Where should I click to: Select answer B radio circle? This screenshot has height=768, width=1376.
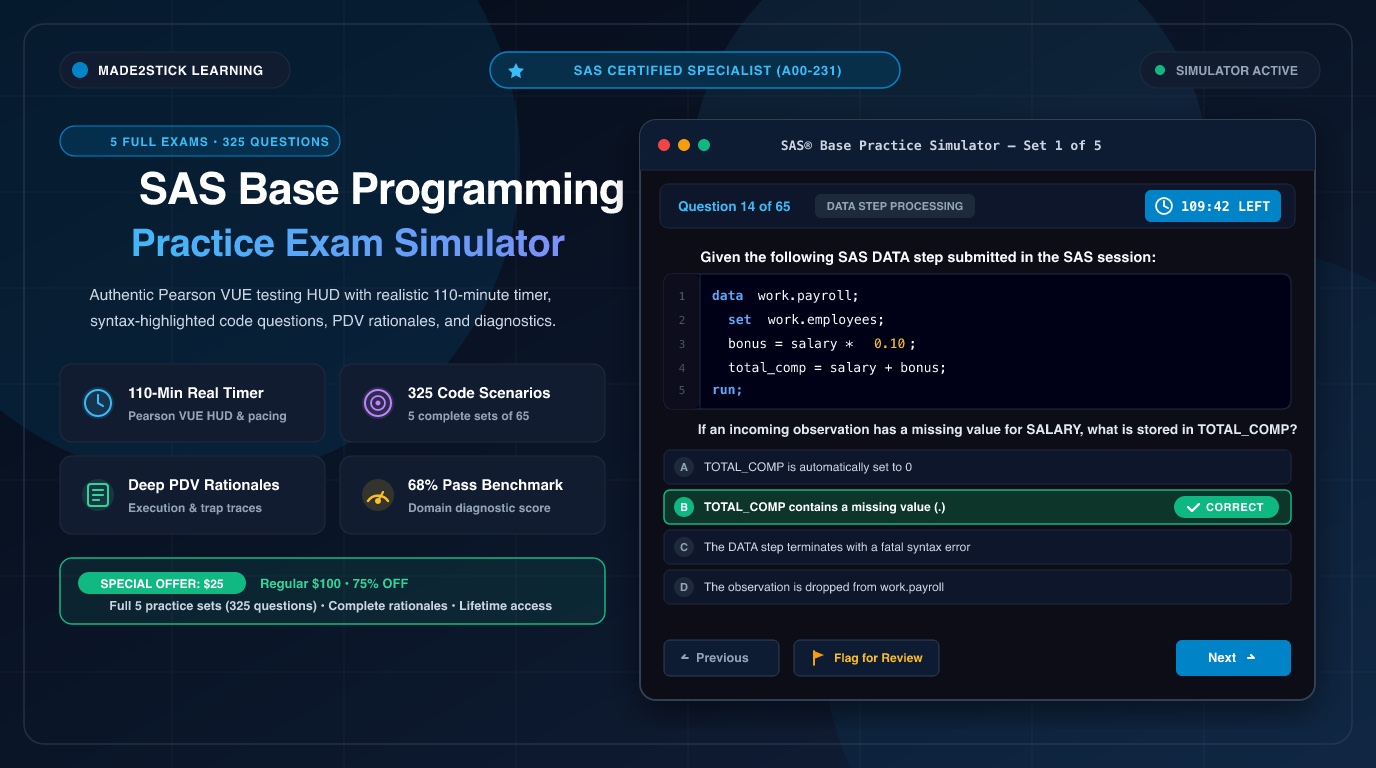point(684,507)
